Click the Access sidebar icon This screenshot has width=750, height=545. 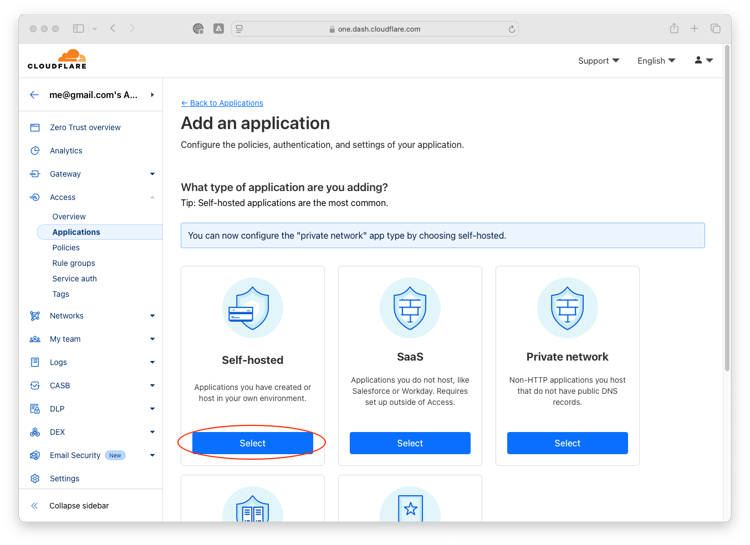[x=35, y=197]
